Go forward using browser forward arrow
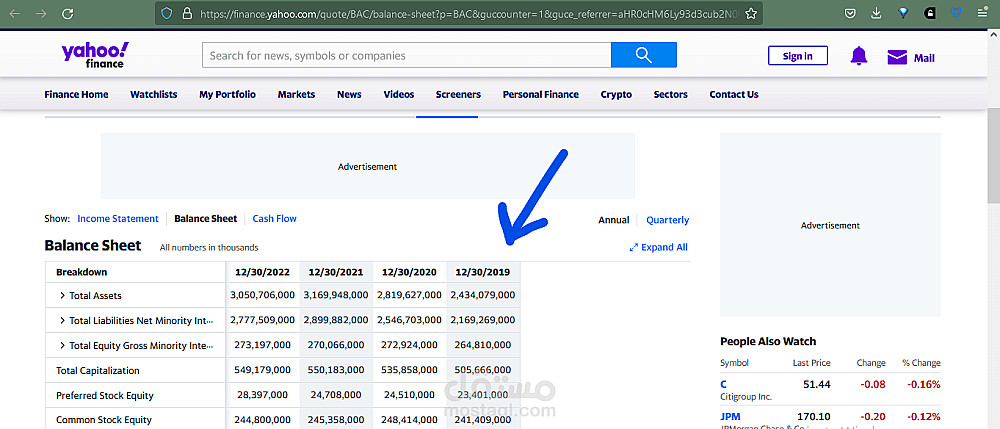Image resolution: width=1000 pixels, height=429 pixels. click(x=41, y=13)
